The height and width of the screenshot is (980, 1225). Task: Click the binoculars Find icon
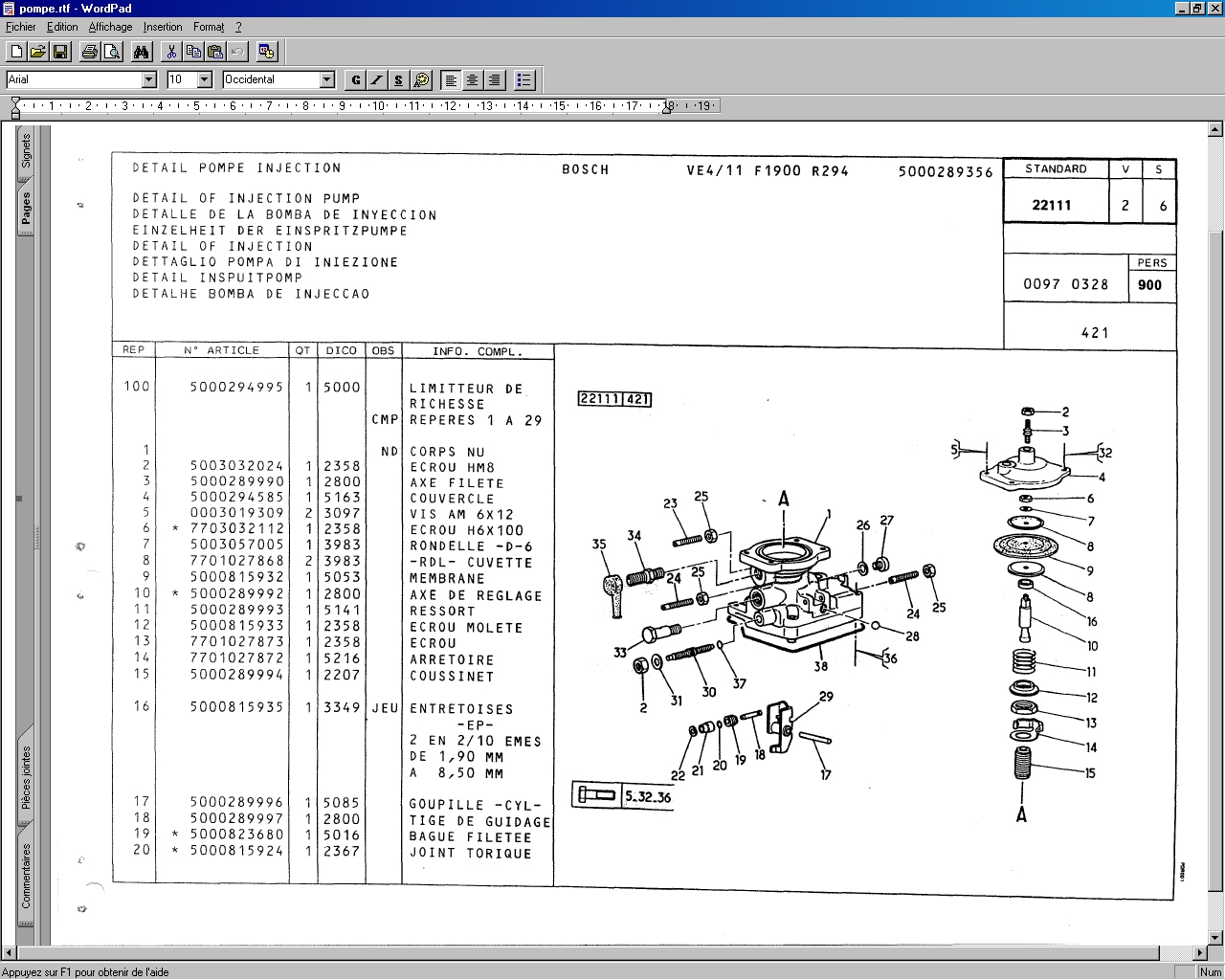[140, 52]
